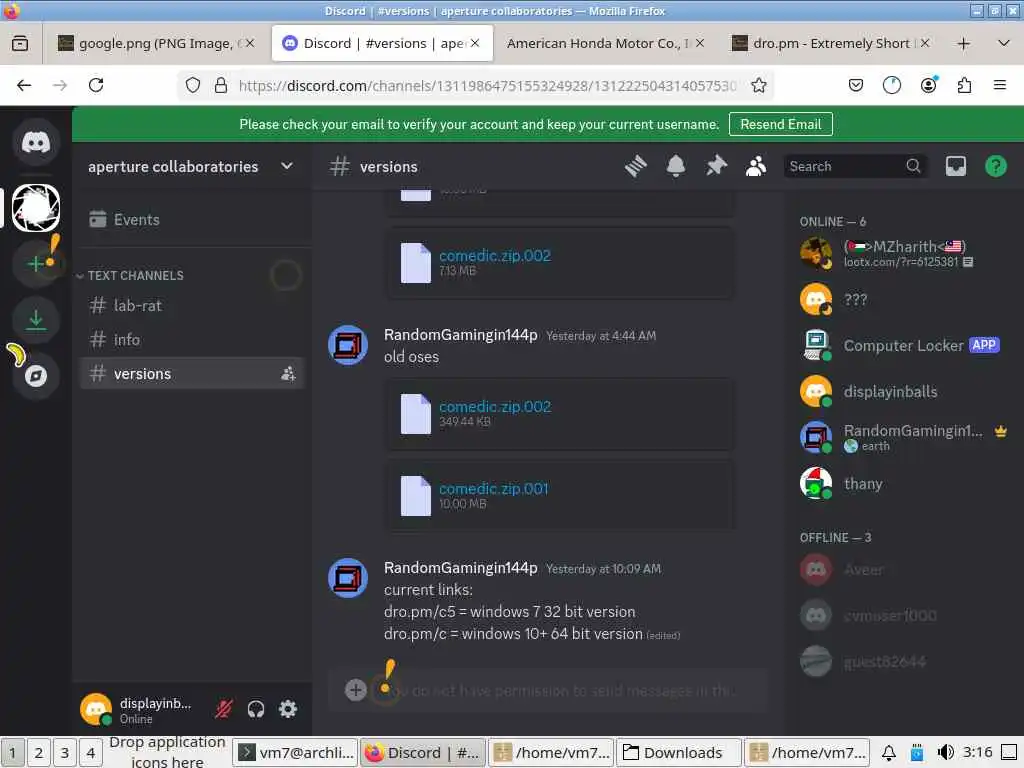Toggle microphone mute in user panel
Image resolution: width=1024 pixels, height=768 pixels.
[x=223, y=709]
